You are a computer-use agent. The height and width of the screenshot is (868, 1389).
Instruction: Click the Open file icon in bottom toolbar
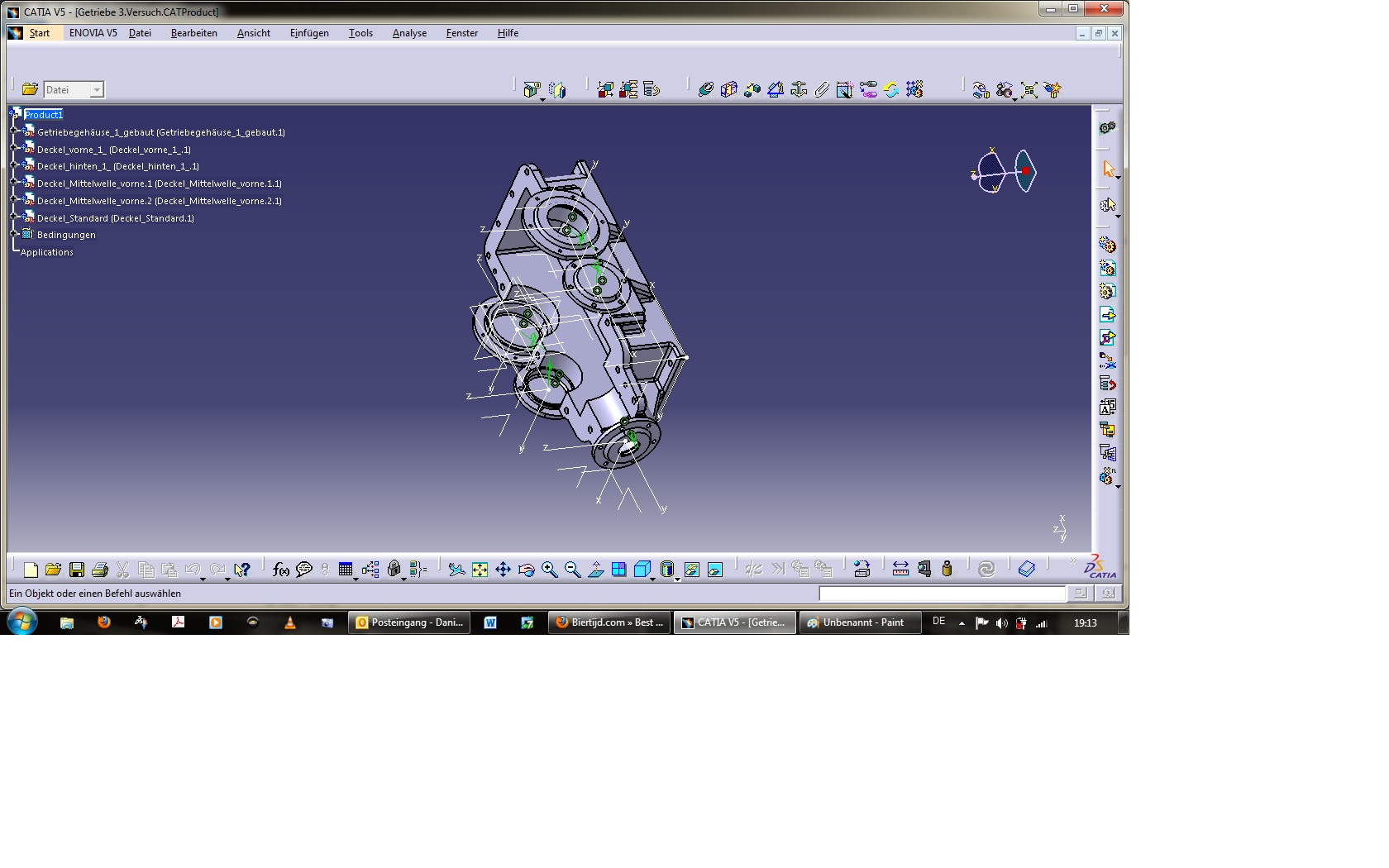54,570
